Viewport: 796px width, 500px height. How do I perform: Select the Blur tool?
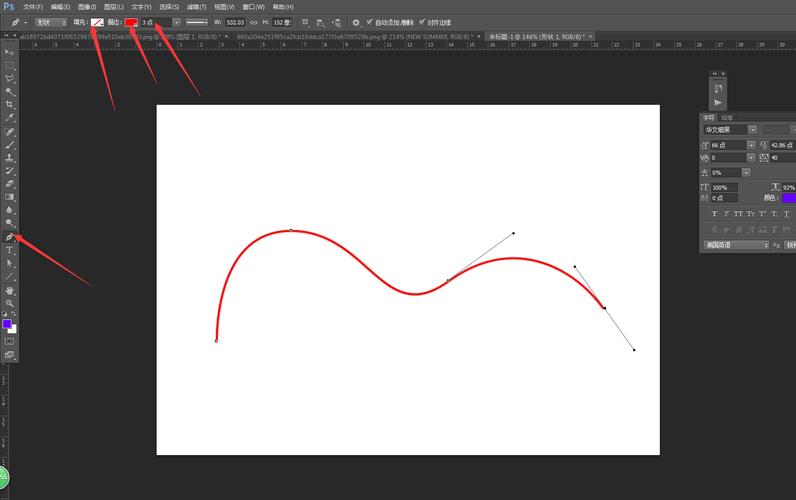9,210
